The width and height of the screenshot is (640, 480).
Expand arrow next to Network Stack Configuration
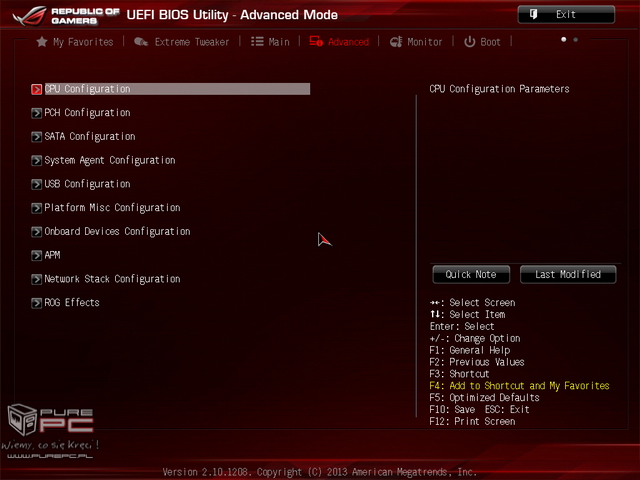37,279
